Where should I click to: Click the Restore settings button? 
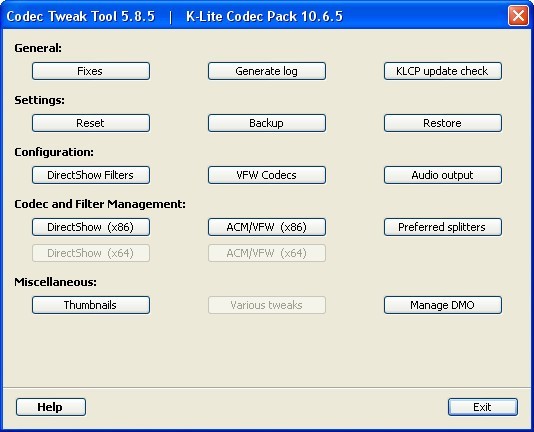(443, 123)
